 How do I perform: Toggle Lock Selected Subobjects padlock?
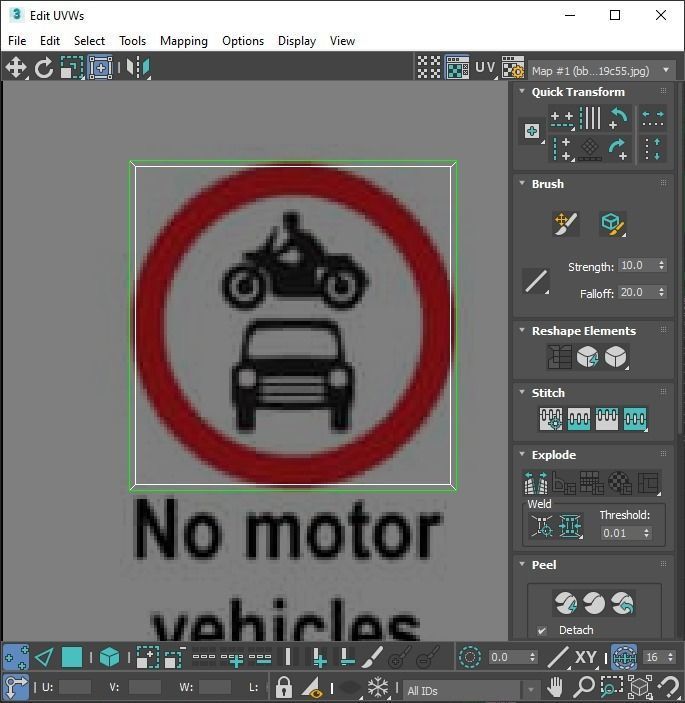pos(284,687)
